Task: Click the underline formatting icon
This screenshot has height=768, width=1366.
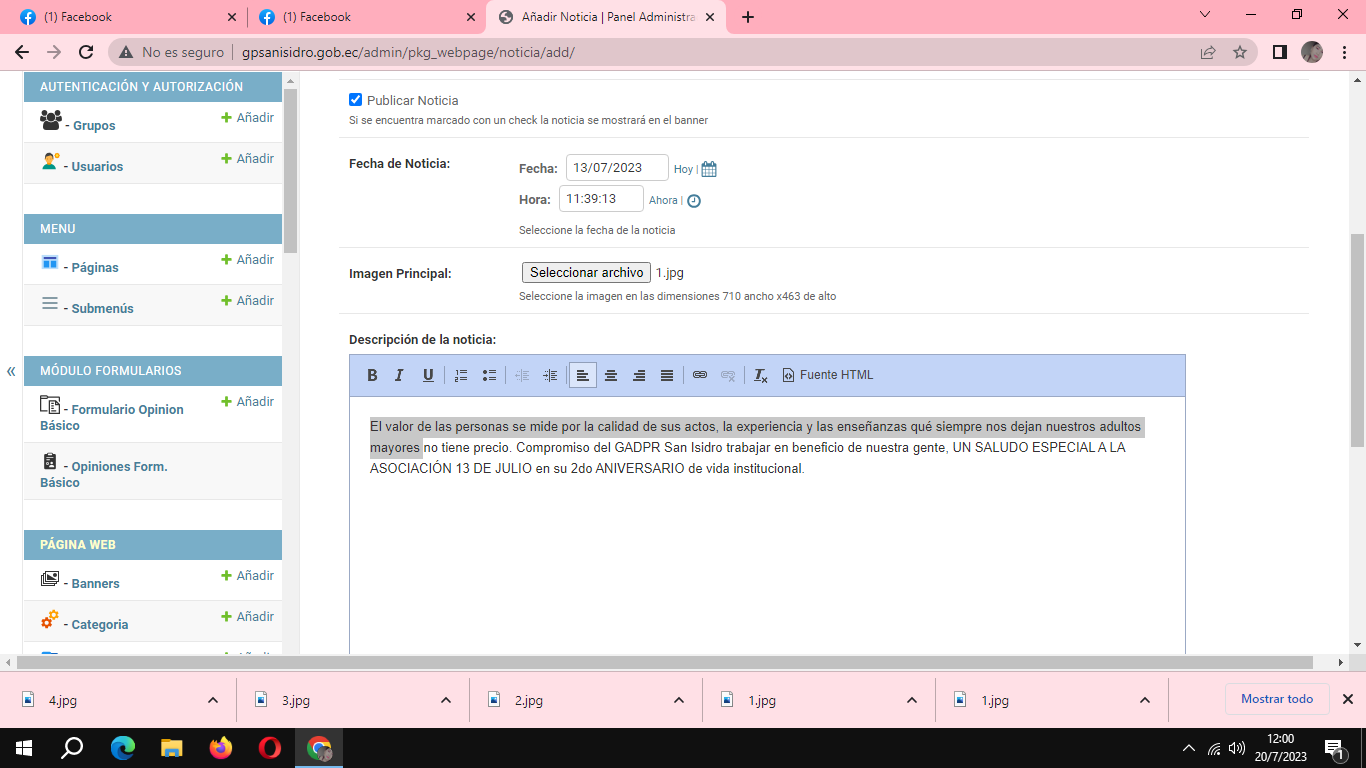Action: tap(428, 376)
